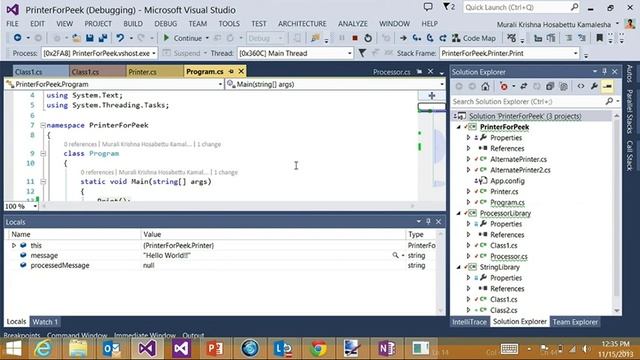Click the Restart debugging icon
This screenshot has width=640, height=360.
point(368,38)
